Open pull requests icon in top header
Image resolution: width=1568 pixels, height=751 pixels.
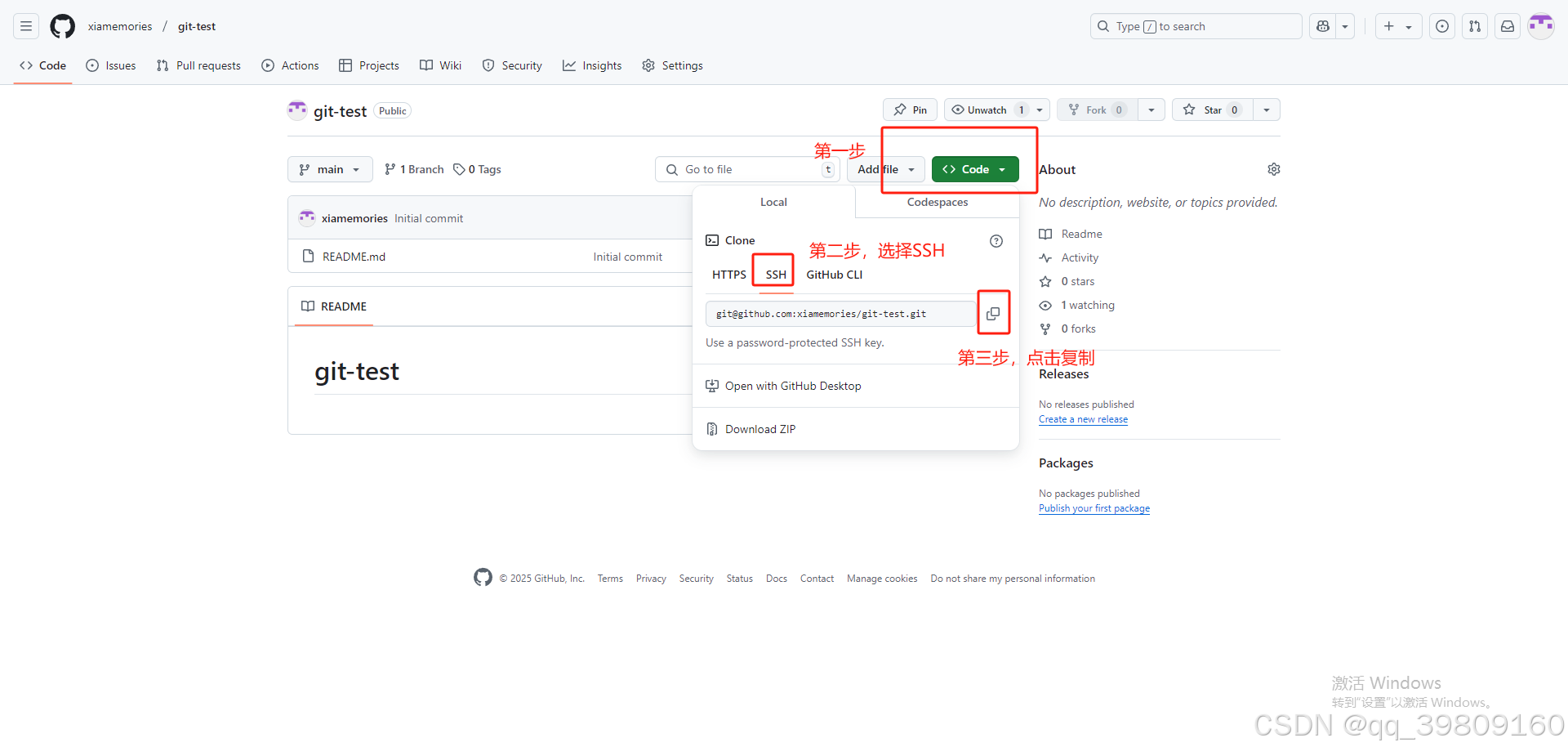tap(1475, 26)
